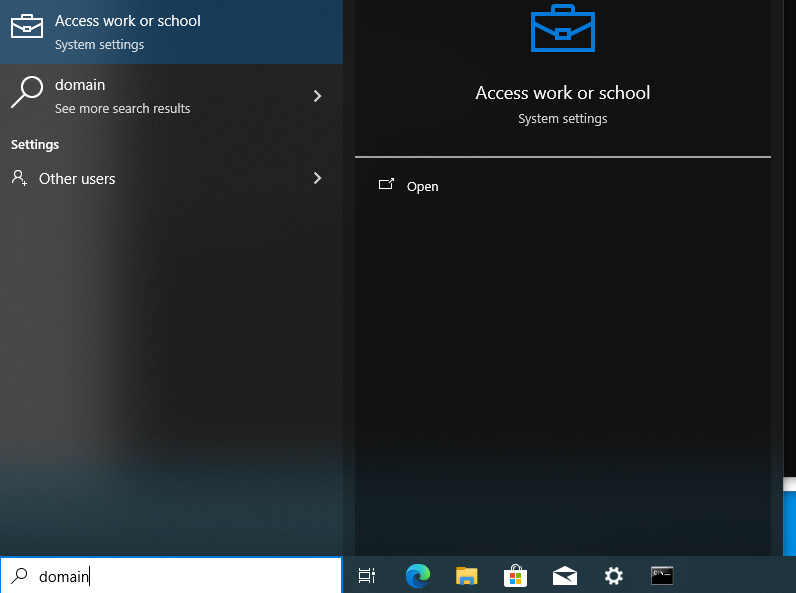The height and width of the screenshot is (593, 796).
Task: Open 'See more search results' for domain
Action: coord(122,108)
